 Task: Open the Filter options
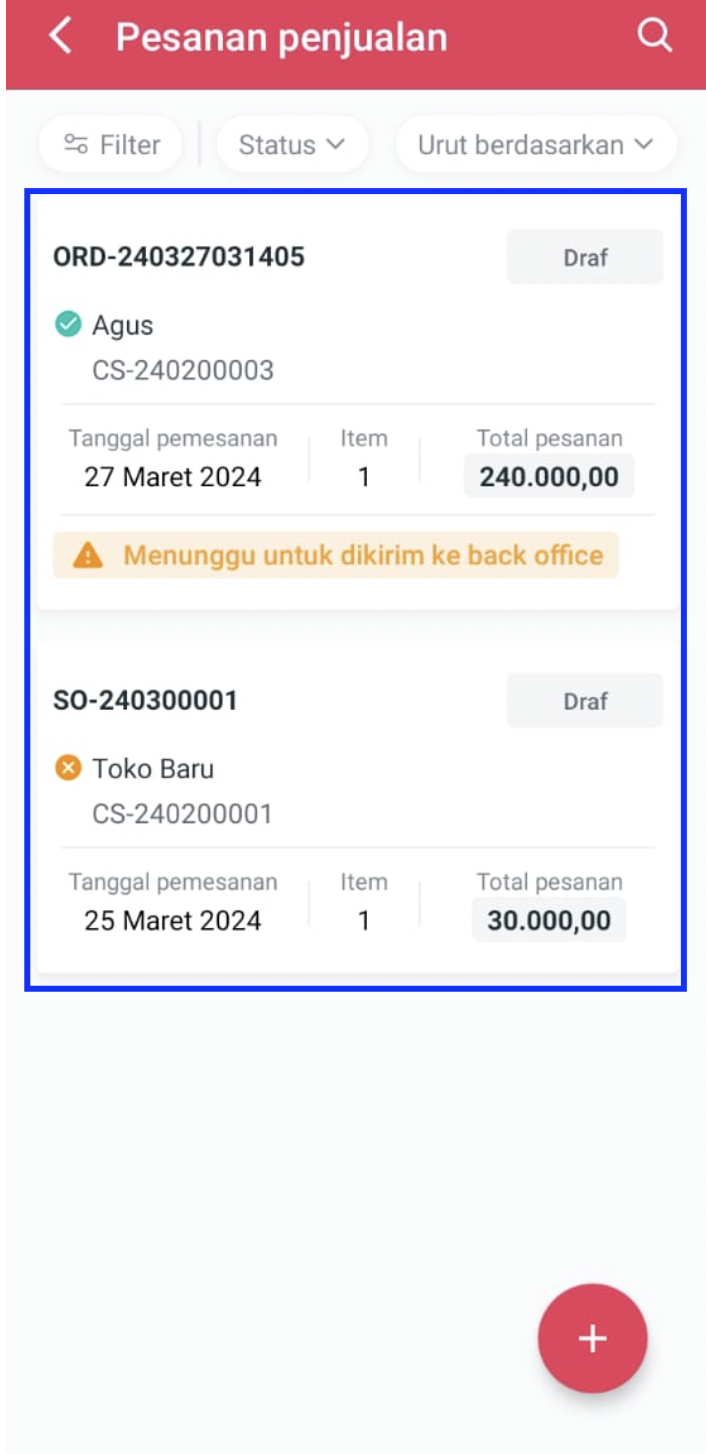(x=111, y=145)
